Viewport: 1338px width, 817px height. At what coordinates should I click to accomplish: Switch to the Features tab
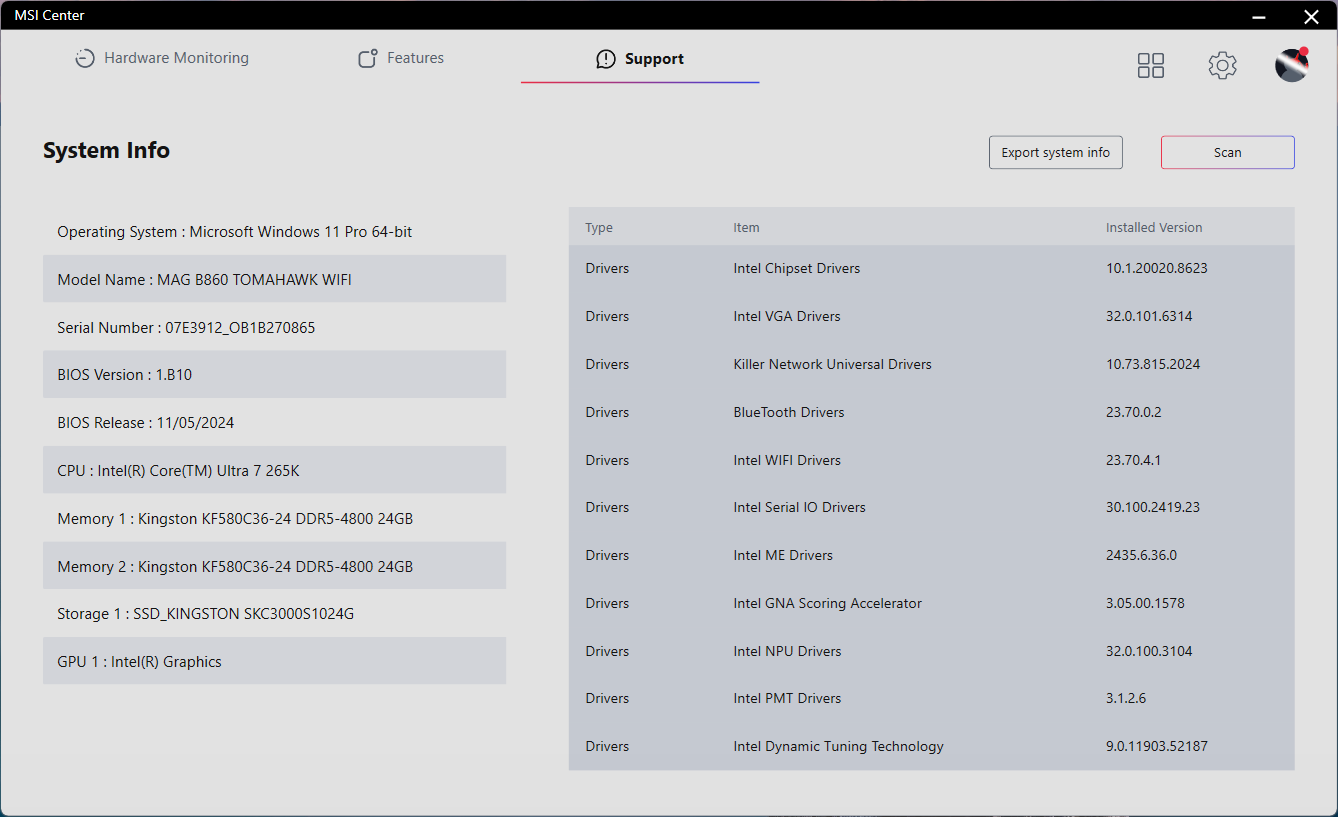(401, 58)
